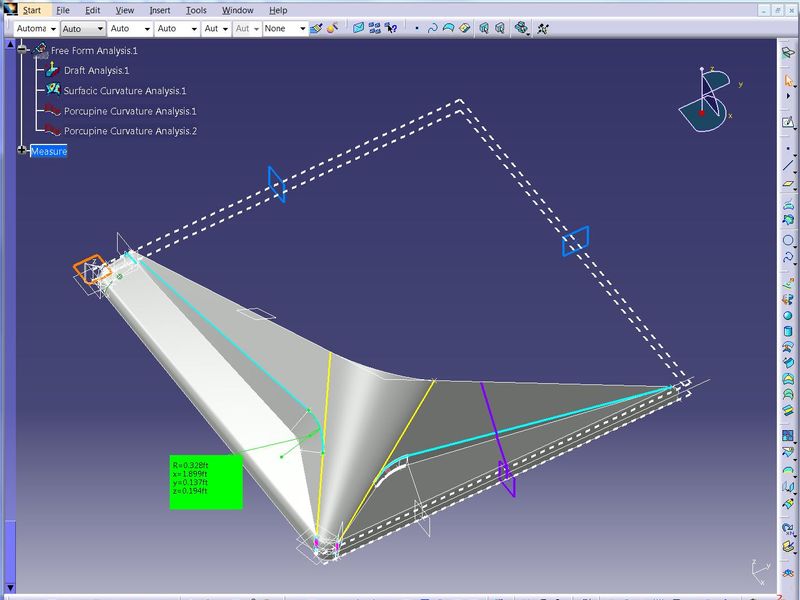800x600 pixels.
Task: Click the What's This help cursor icon
Action: coord(391,28)
